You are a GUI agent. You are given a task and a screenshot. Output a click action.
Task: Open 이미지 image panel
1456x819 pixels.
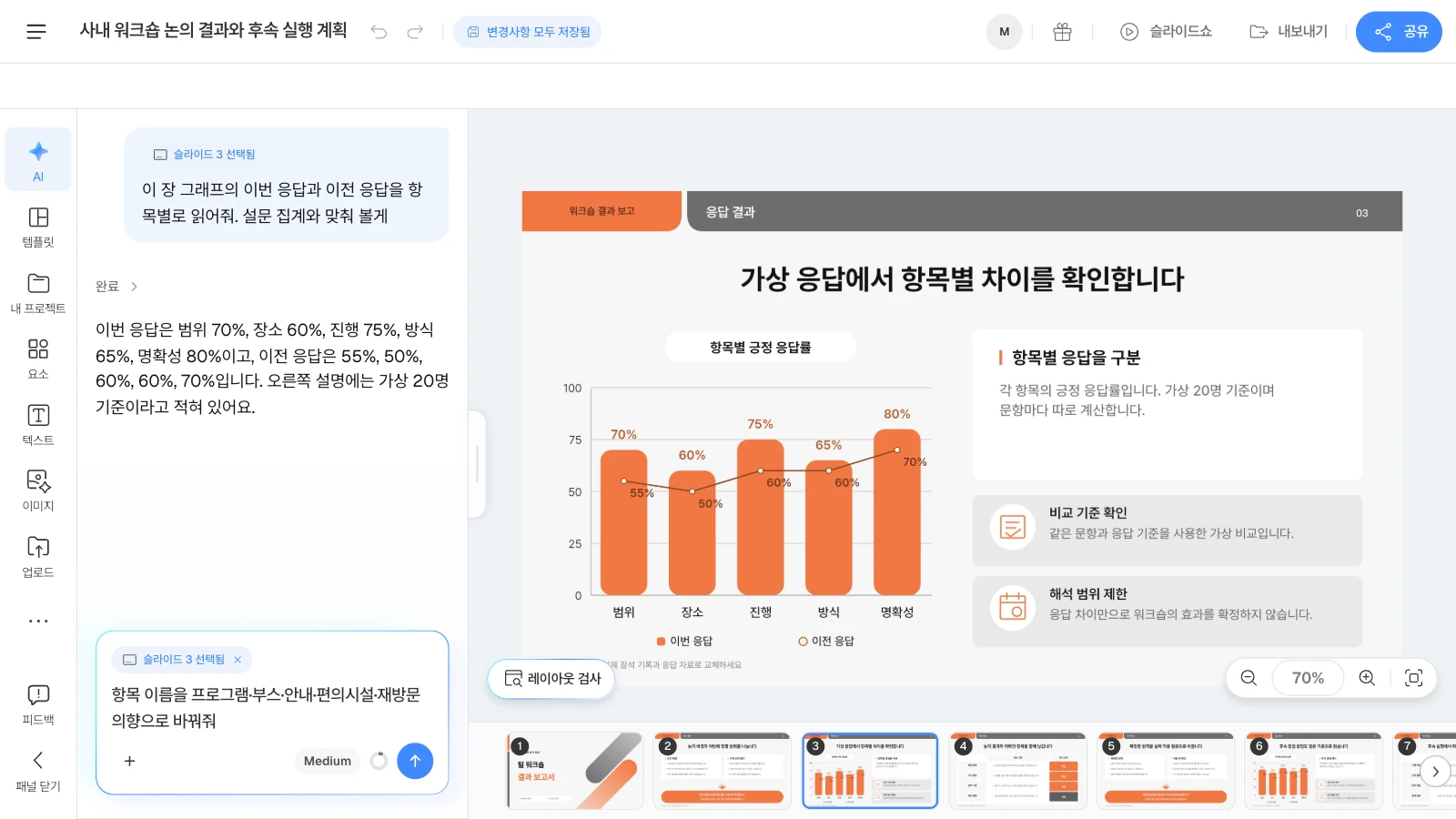pyautogui.click(x=38, y=490)
